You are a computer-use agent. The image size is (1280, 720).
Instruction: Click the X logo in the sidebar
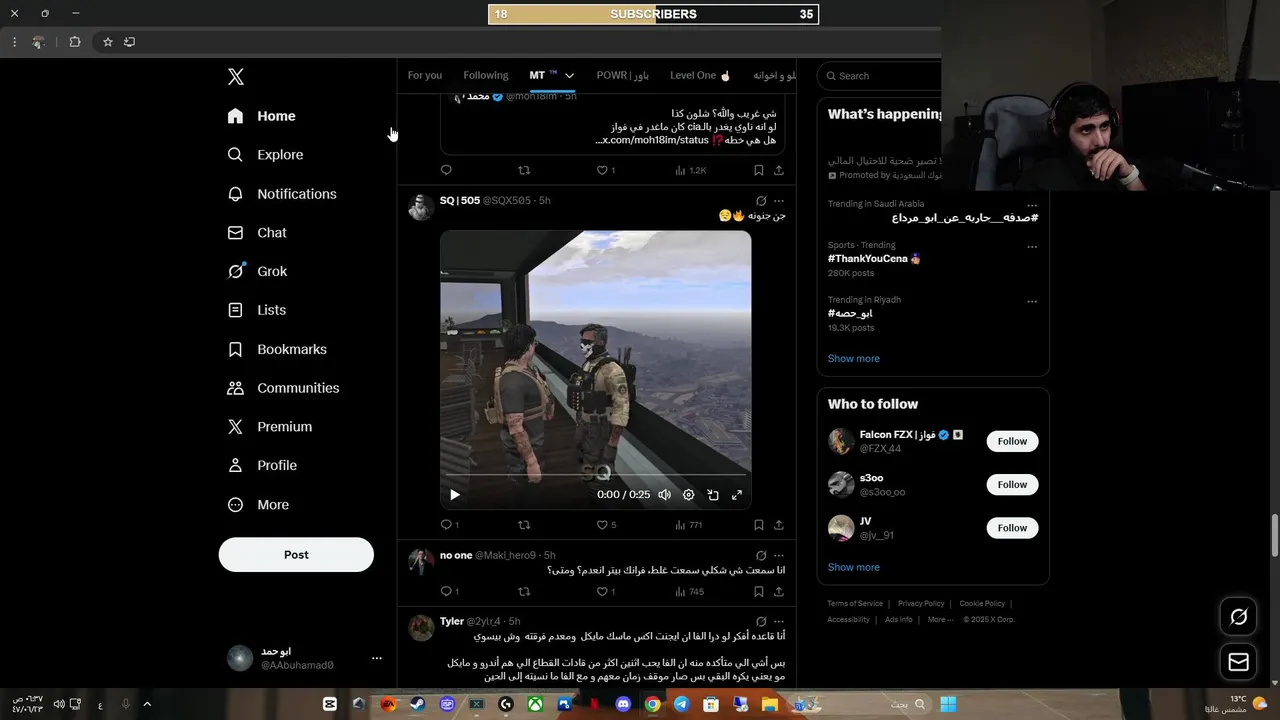click(236, 77)
